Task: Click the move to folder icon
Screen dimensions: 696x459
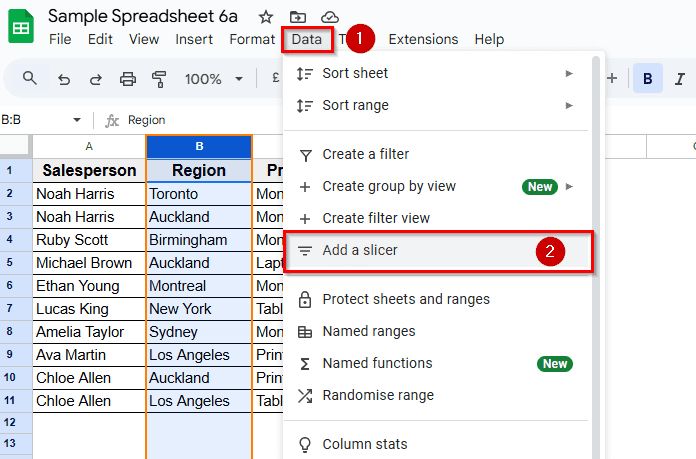Action: pos(297,17)
